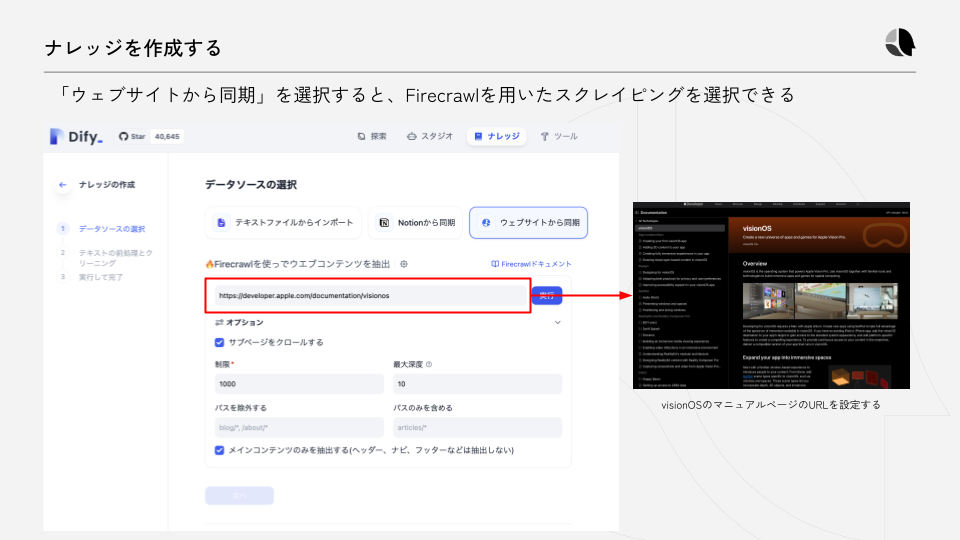Click the データソースの選択 heading
Image resolution: width=960 pixels, height=540 pixels.
point(251,185)
